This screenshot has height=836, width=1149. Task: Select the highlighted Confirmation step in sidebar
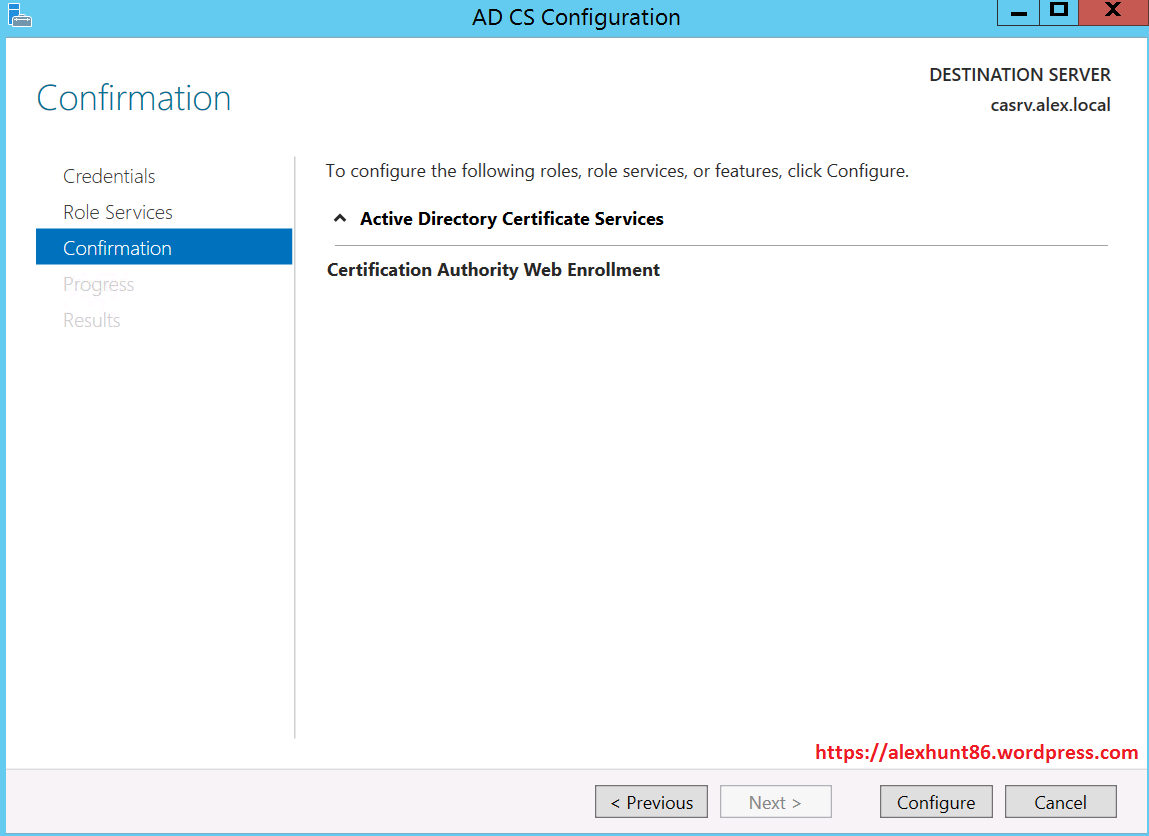coord(117,248)
